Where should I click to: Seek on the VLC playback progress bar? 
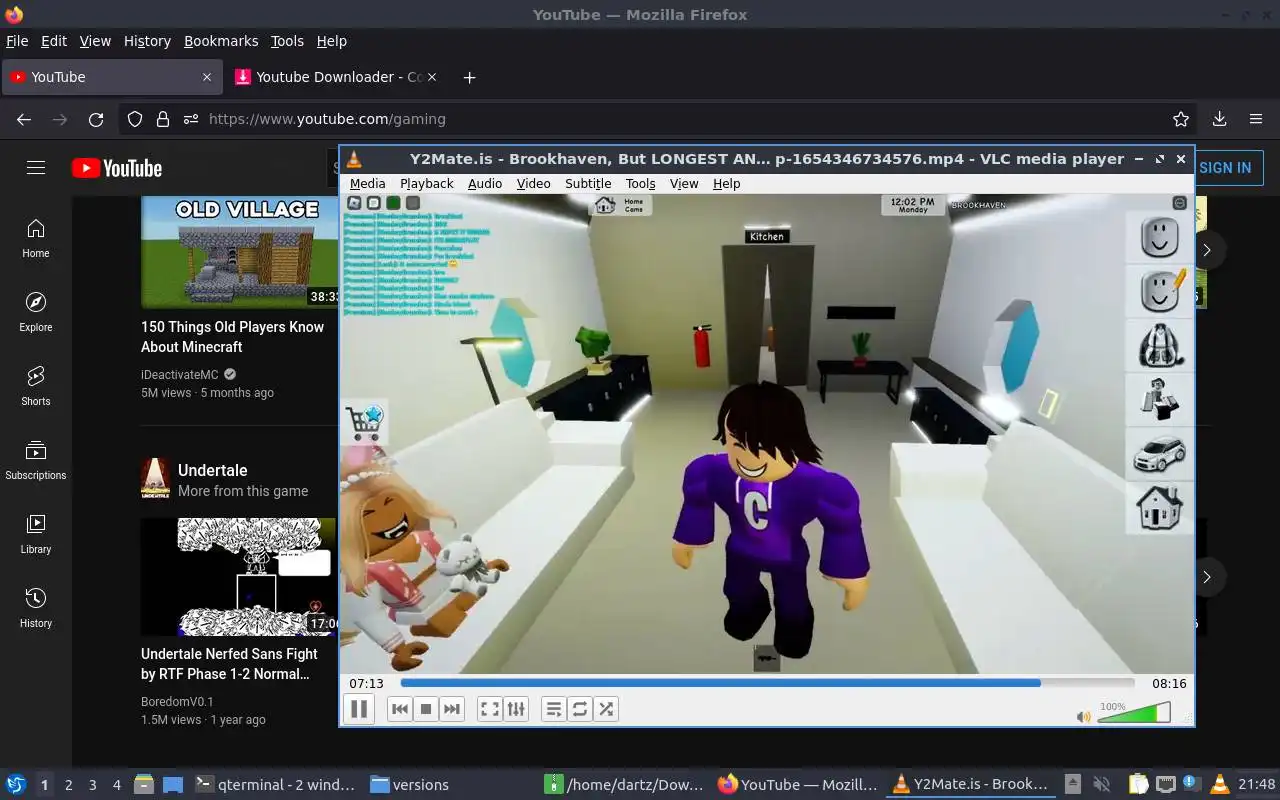coord(767,684)
